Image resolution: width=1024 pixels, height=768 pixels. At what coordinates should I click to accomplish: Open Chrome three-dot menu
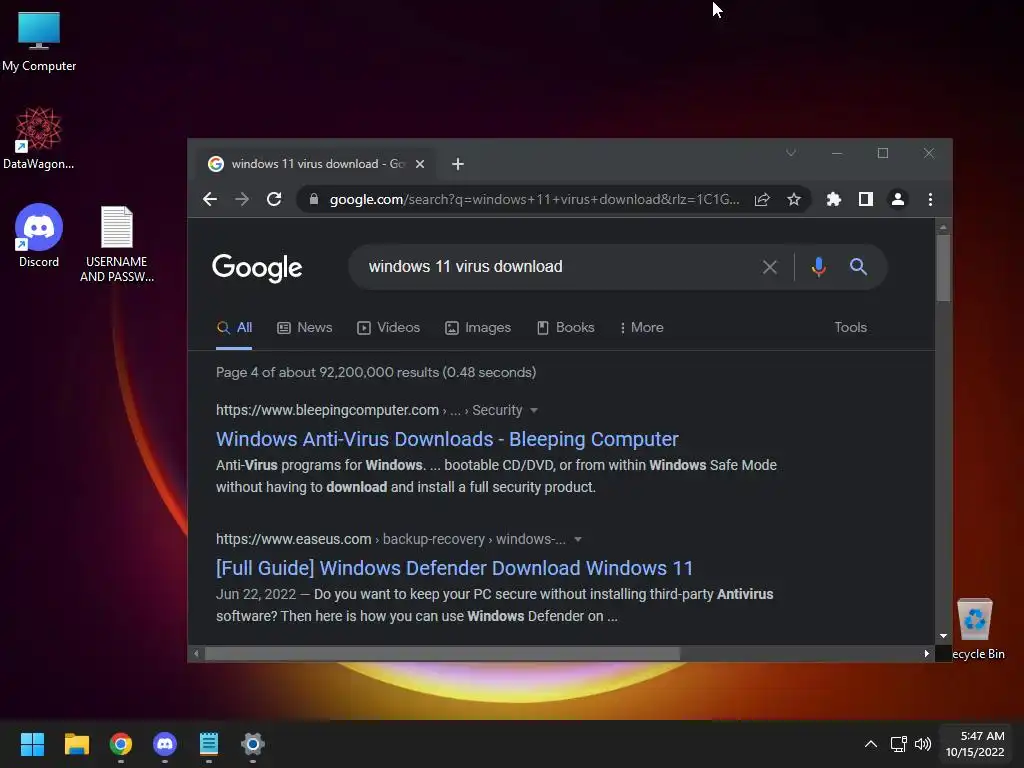pos(930,199)
